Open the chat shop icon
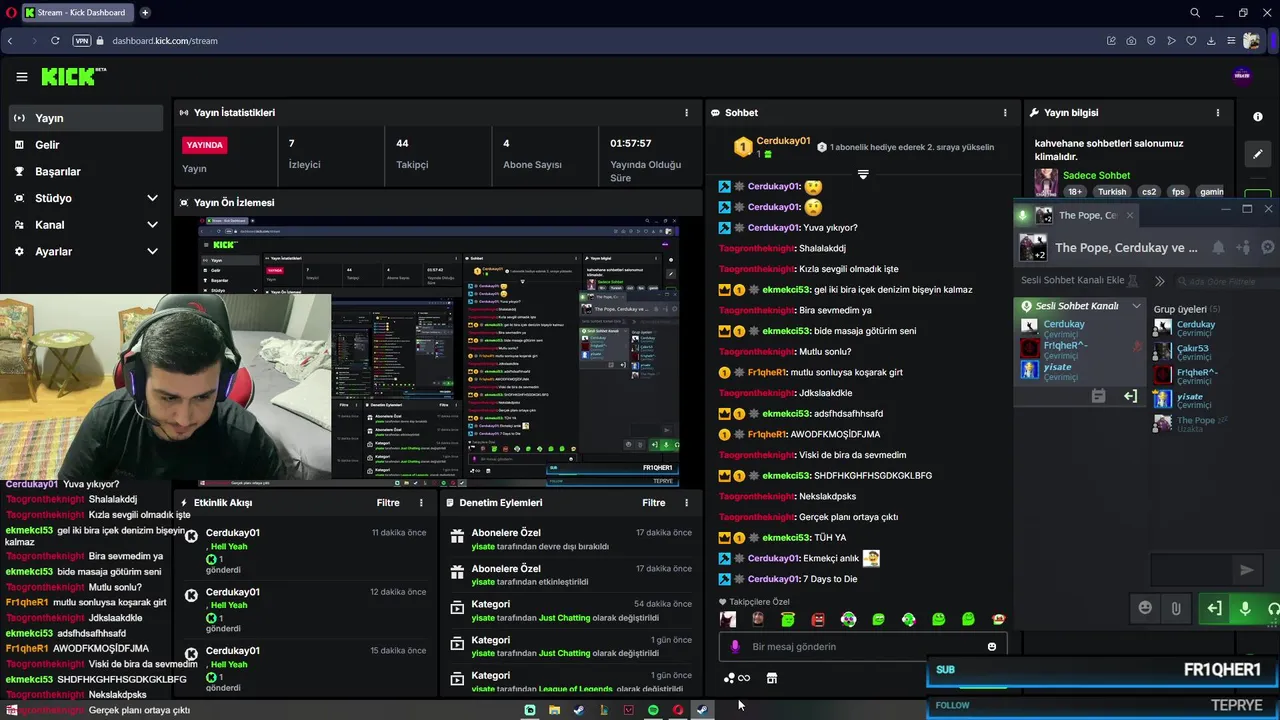Image resolution: width=1280 pixels, height=720 pixels. point(772,678)
